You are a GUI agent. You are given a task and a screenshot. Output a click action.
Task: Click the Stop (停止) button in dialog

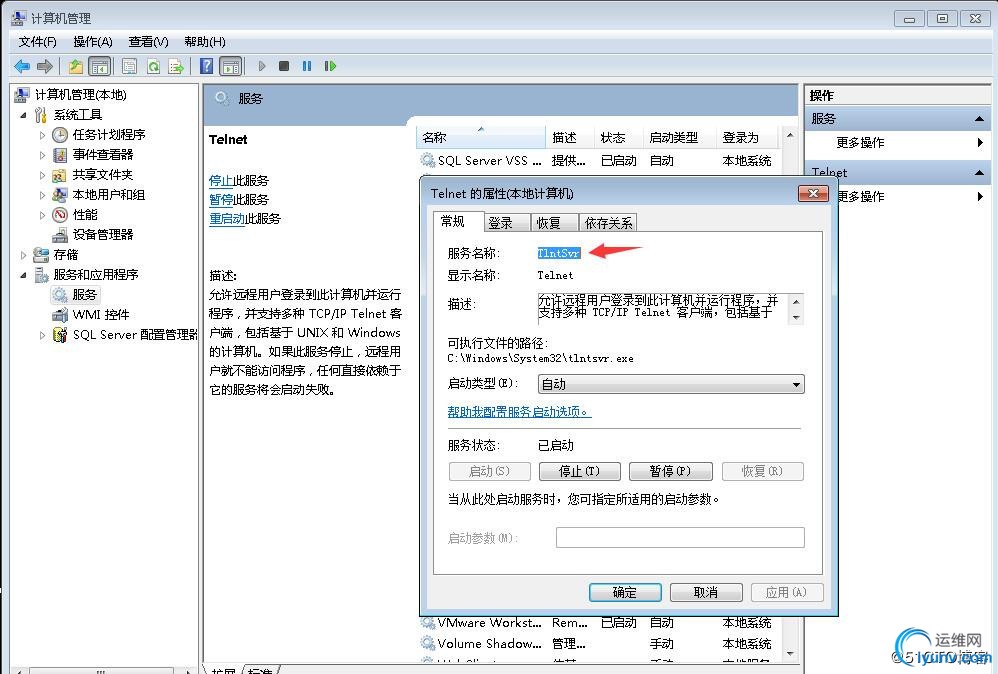tap(580, 471)
